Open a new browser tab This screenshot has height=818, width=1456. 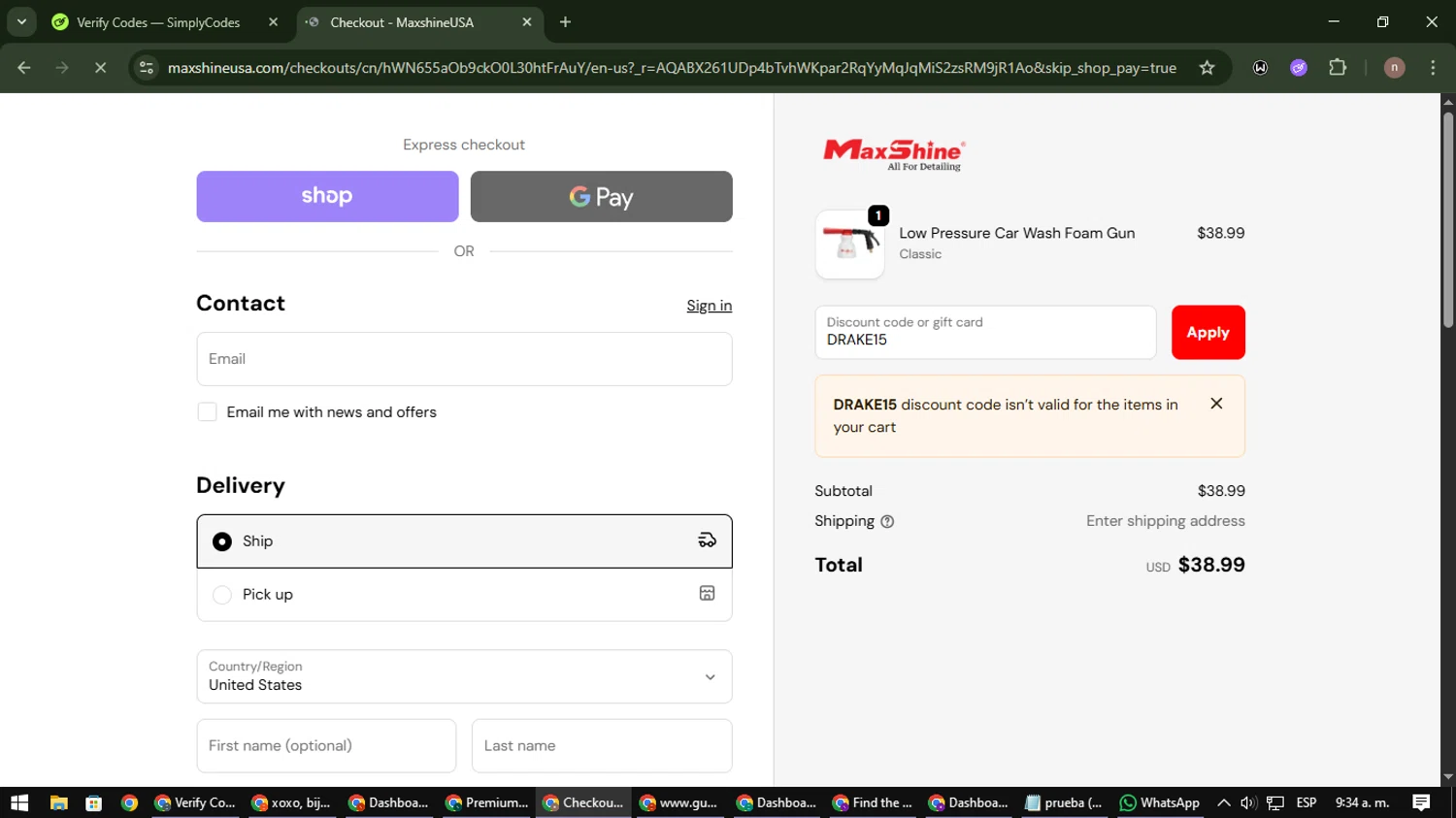tap(565, 21)
